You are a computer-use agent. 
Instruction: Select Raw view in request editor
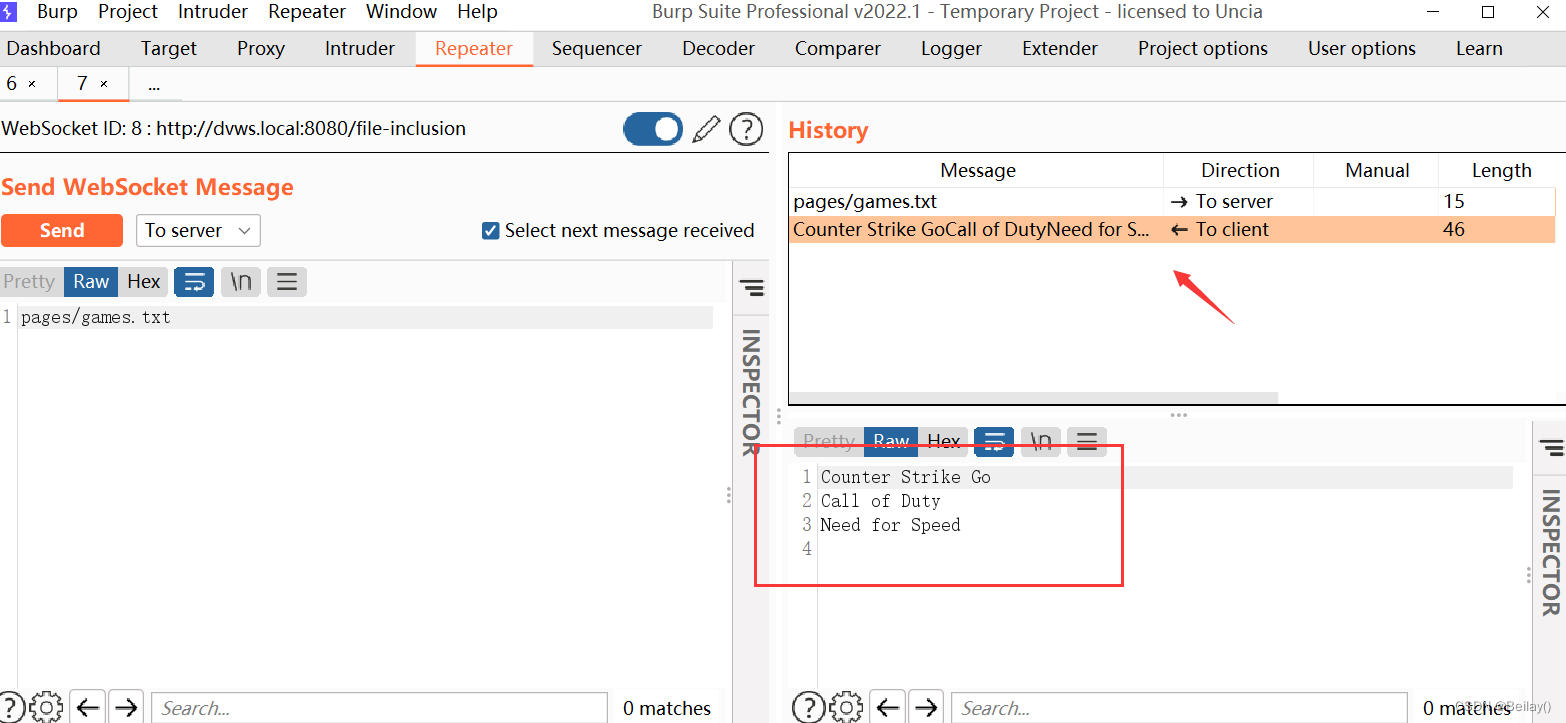(91, 282)
